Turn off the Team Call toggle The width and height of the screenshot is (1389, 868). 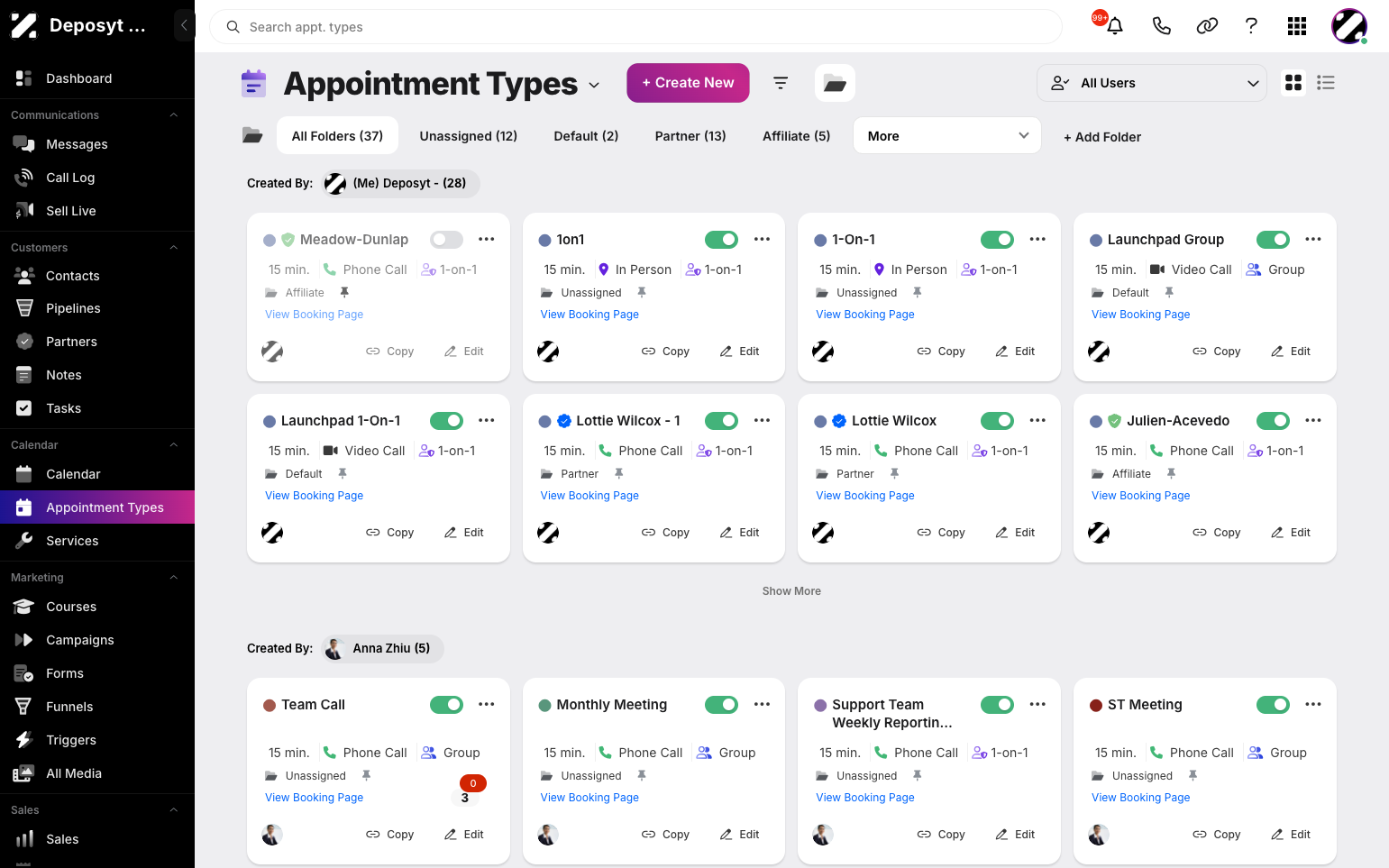[x=446, y=705]
